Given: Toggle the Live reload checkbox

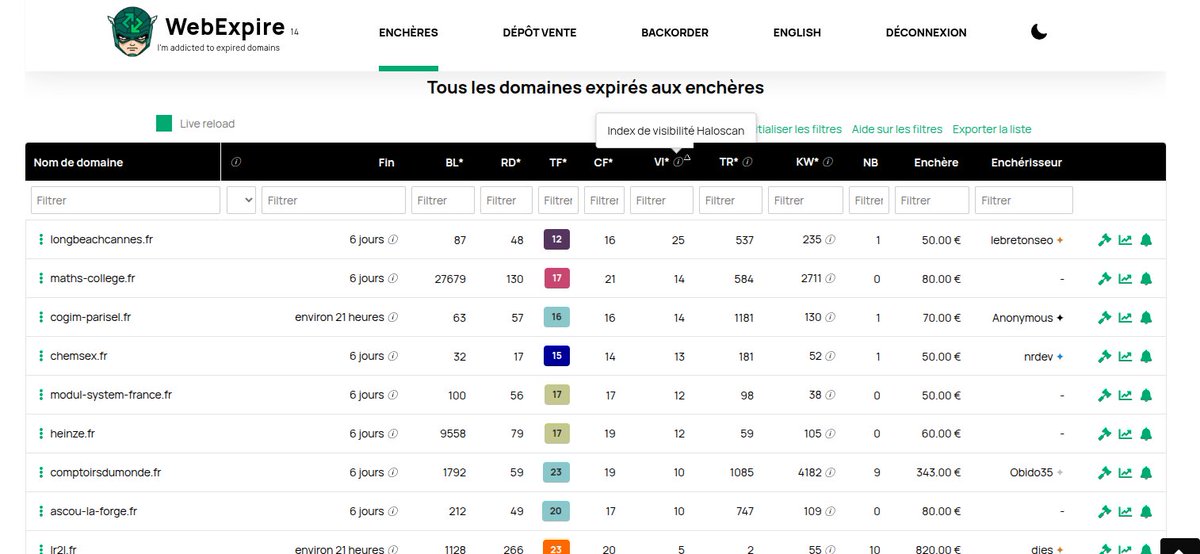Looking at the screenshot, I should pyautogui.click(x=164, y=124).
